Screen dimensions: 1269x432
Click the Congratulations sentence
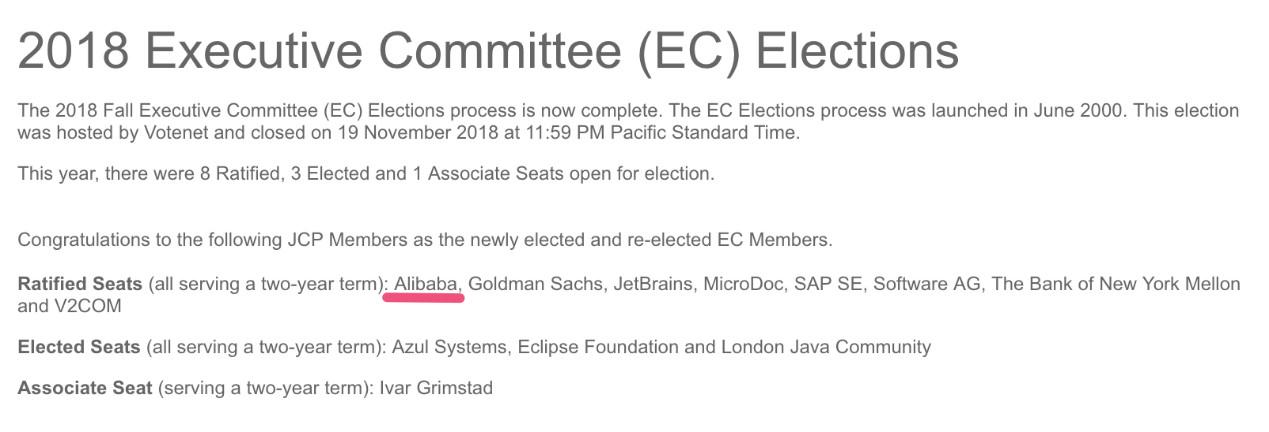[x=425, y=240]
